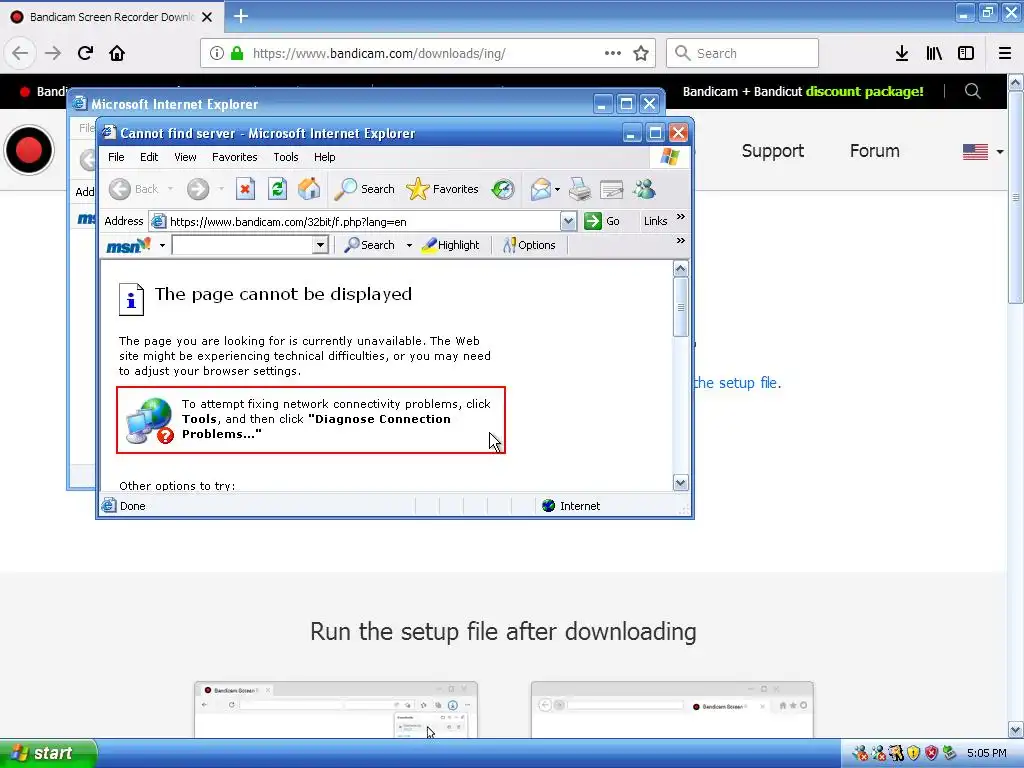Click Firefox Search box
Viewport: 1024px width, 768px height.
click(x=742, y=53)
